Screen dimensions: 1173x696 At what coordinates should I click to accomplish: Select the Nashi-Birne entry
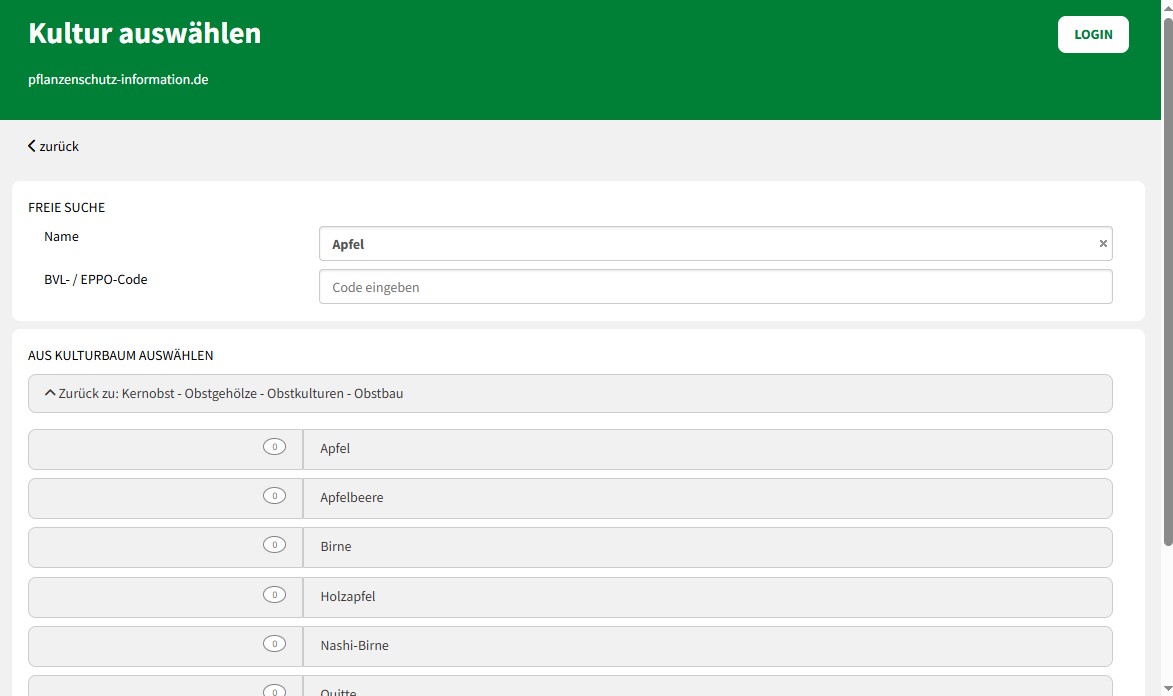706,646
